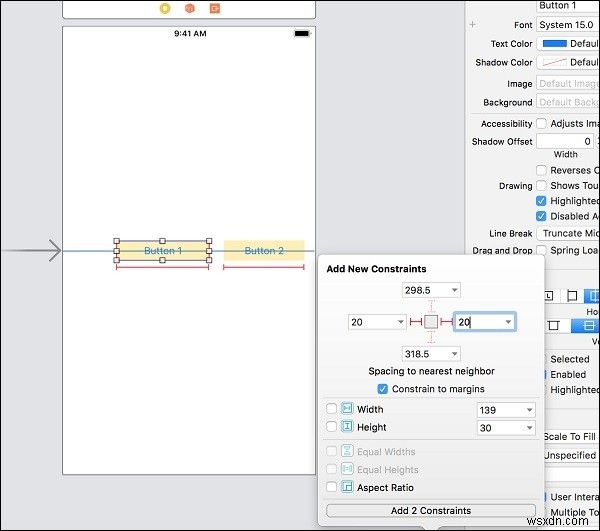600x531 pixels.
Task: Open the Shadow Color swatch
Action: pyautogui.click(x=554, y=62)
